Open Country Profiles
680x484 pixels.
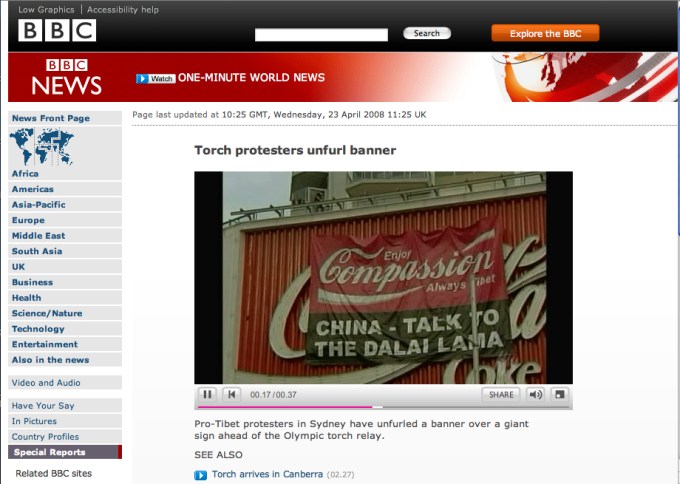[x=65, y=437]
